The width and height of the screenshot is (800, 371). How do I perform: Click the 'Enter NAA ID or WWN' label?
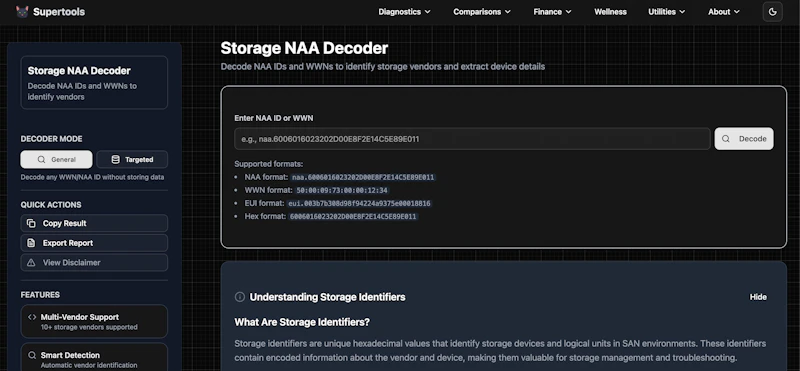tap(273, 118)
